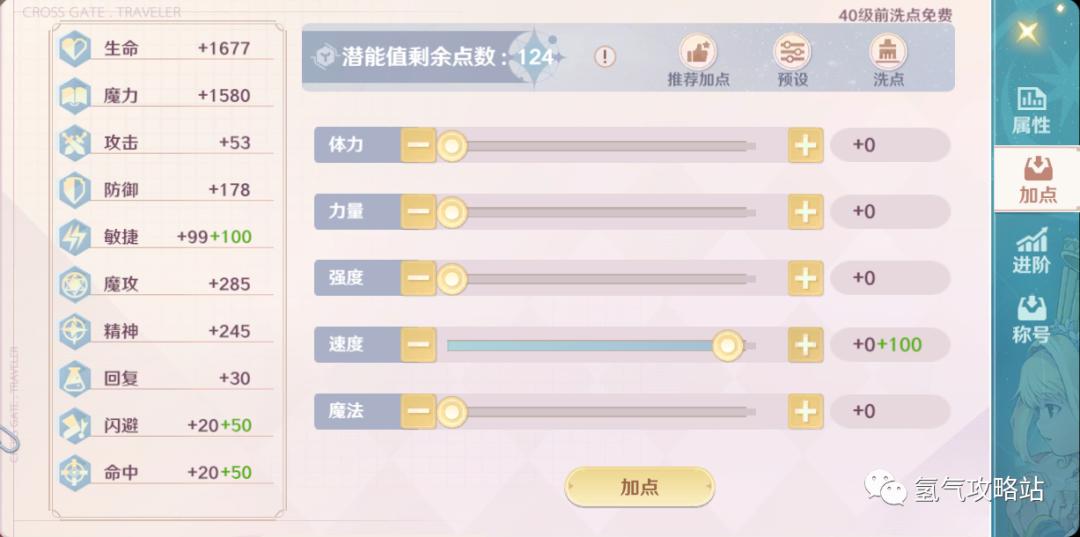Select the 命中 crosshair stat icon

click(74, 473)
